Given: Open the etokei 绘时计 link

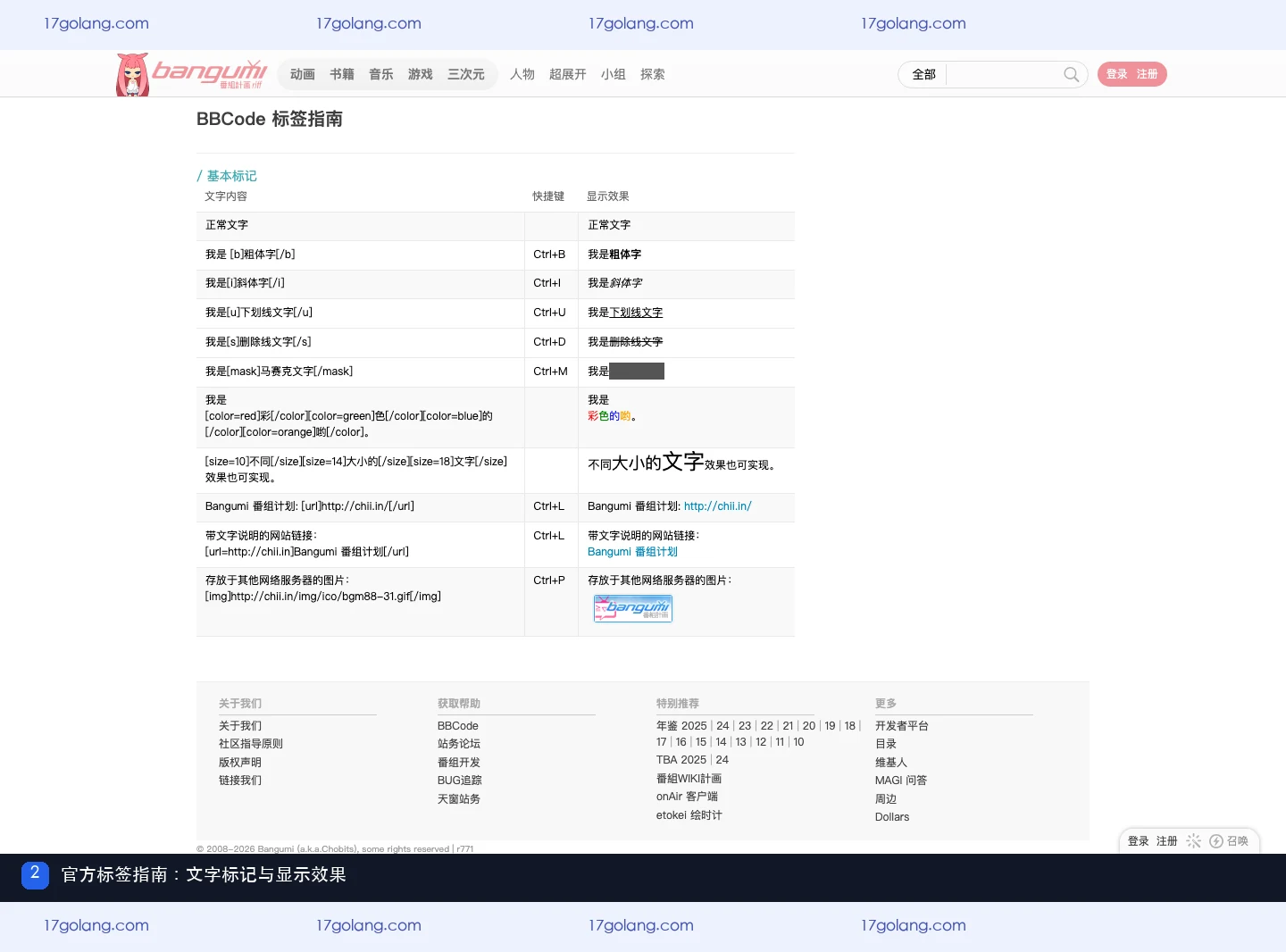Looking at the screenshot, I should [689, 815].
